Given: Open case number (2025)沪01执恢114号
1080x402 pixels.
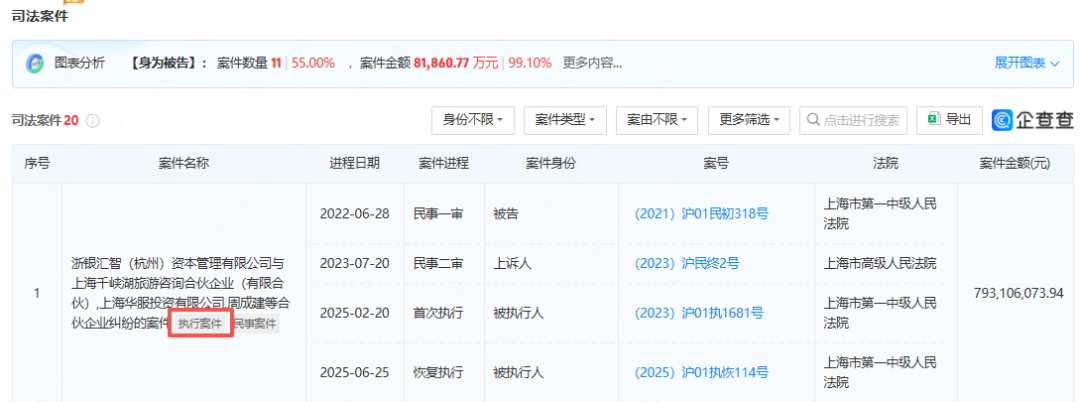Looking at the screenshot, I should (x=701, y=373).
